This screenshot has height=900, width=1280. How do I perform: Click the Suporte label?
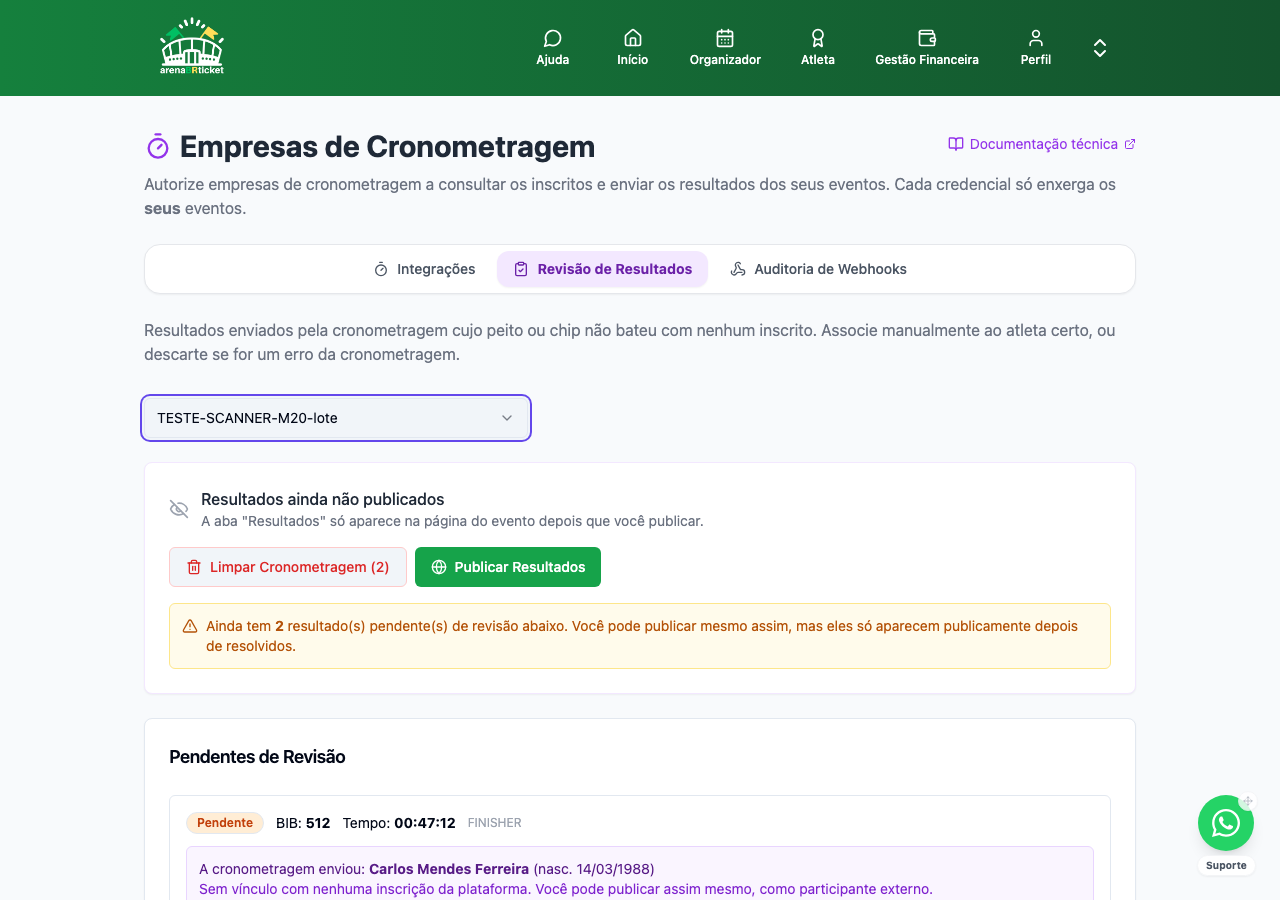click(1226, 865)
